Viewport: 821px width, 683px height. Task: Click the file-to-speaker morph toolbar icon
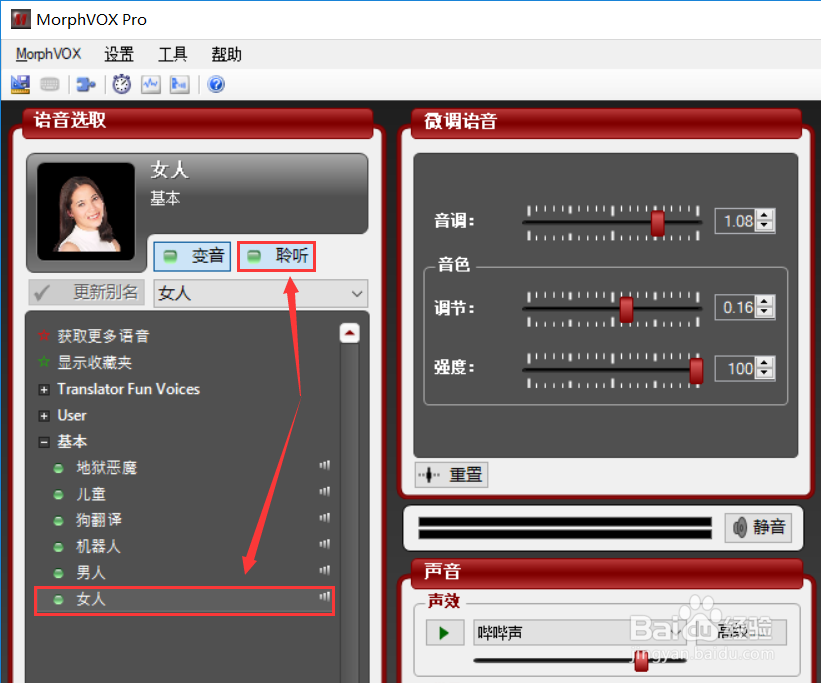180,84
